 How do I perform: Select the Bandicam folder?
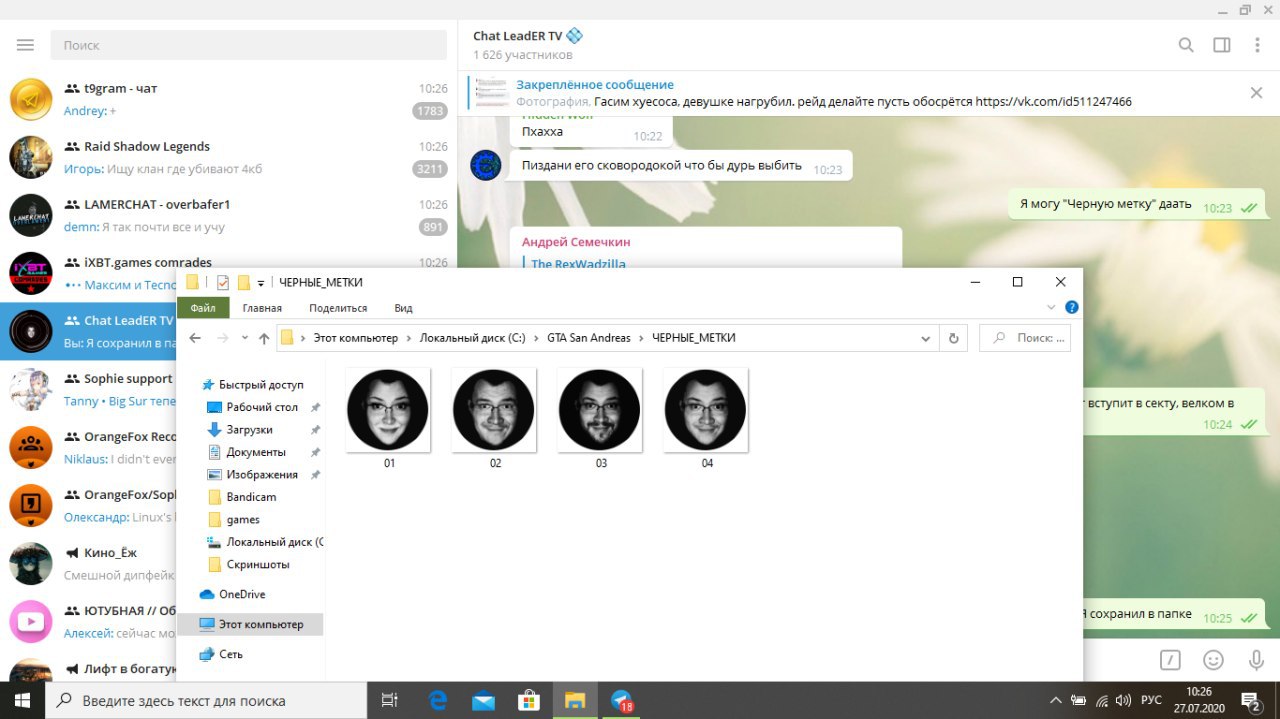pos(251,497)
